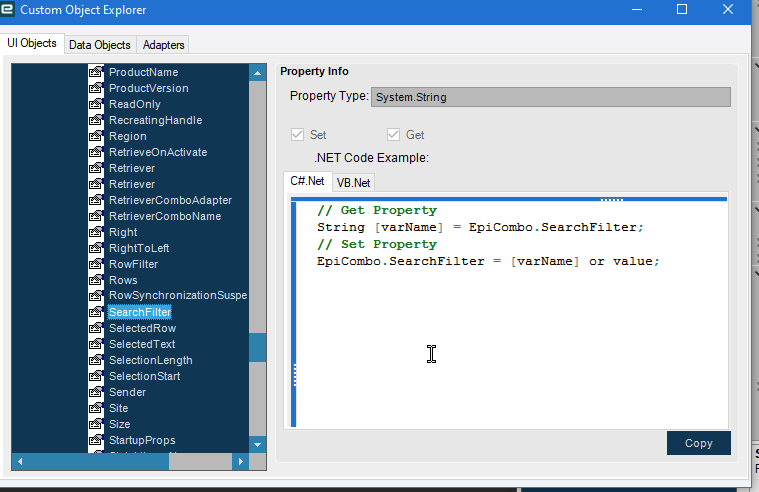Open the Data Objects tab
The height and width of the screenshot is (492, 759).
(x=100, y=45)
